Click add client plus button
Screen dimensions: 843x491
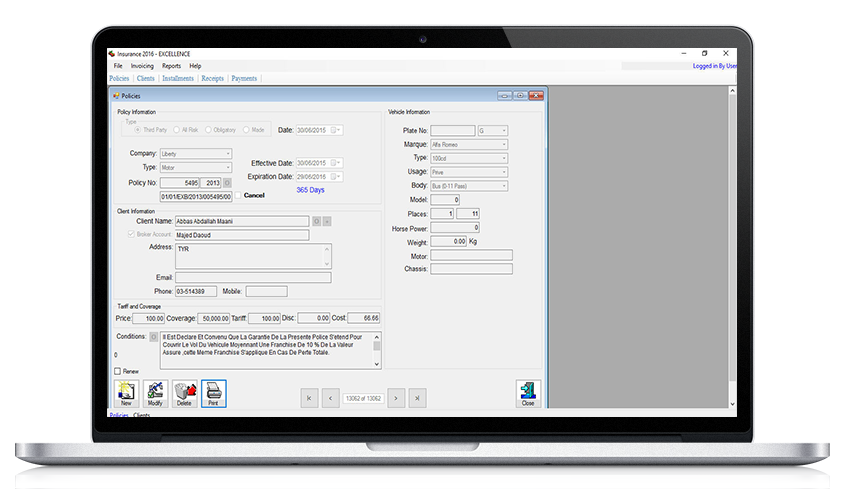(327, 221)
